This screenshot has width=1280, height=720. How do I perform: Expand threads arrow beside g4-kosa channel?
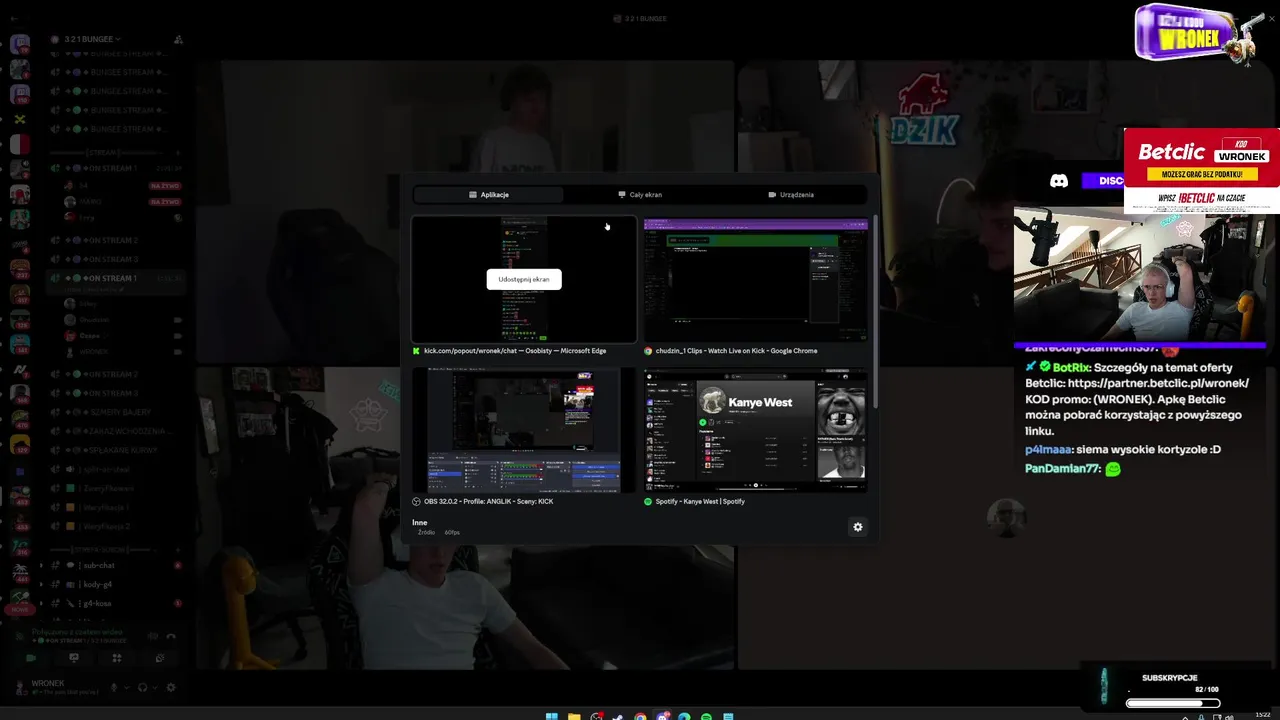[41, 603]
